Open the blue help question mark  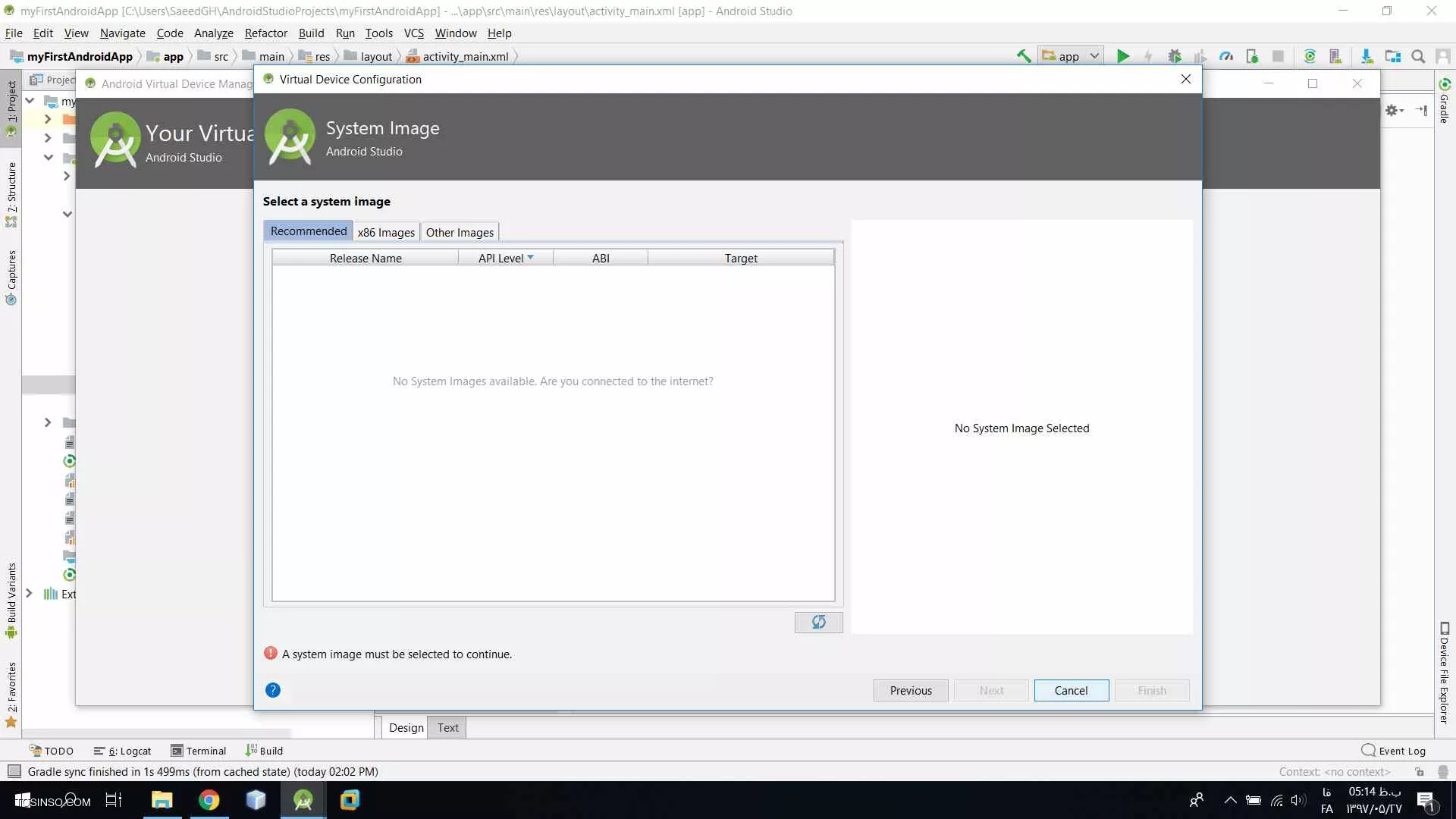pyautogui.click(x=273, y=690)
